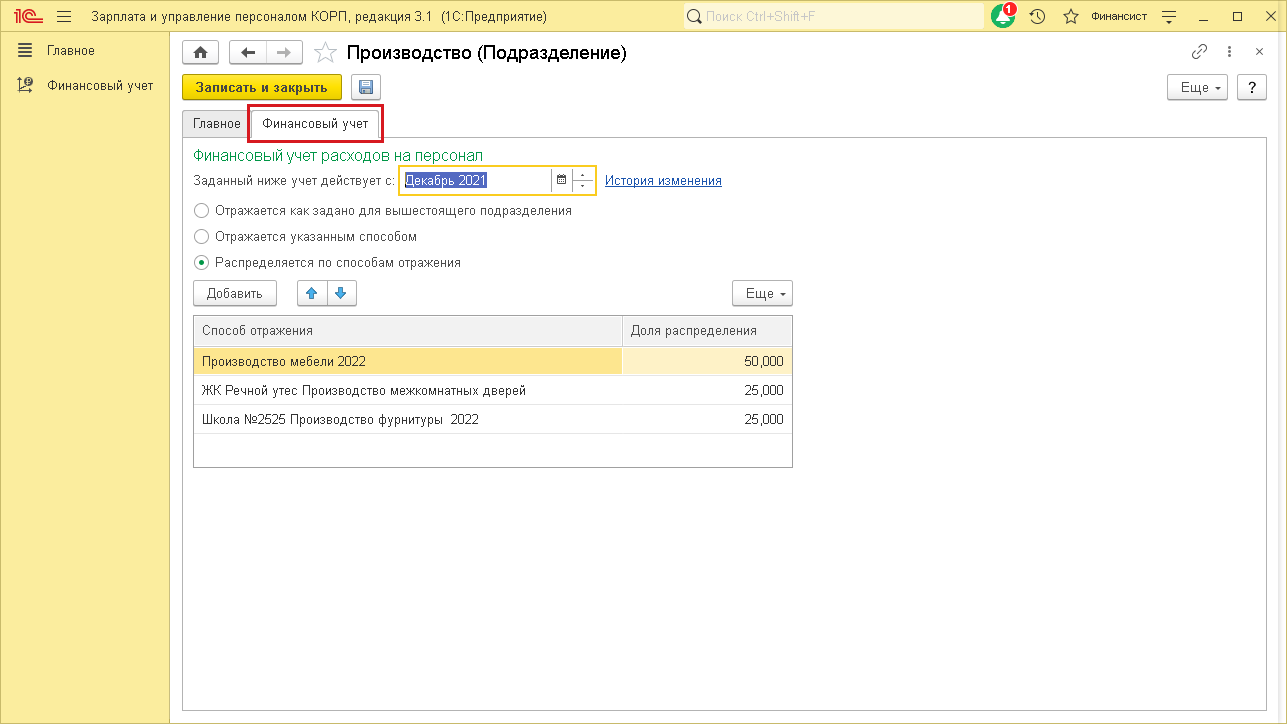Click the Home page icon button
The image size is (1287, 724).
click(200, 53)
